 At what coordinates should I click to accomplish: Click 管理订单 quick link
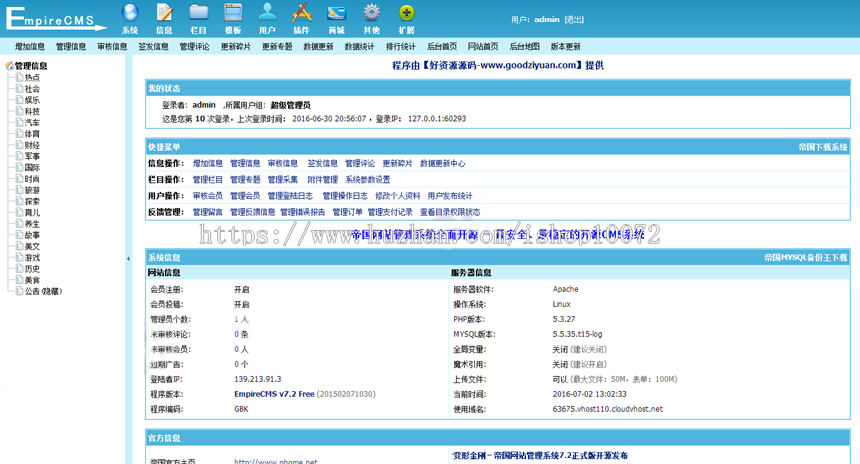(348, 212)
